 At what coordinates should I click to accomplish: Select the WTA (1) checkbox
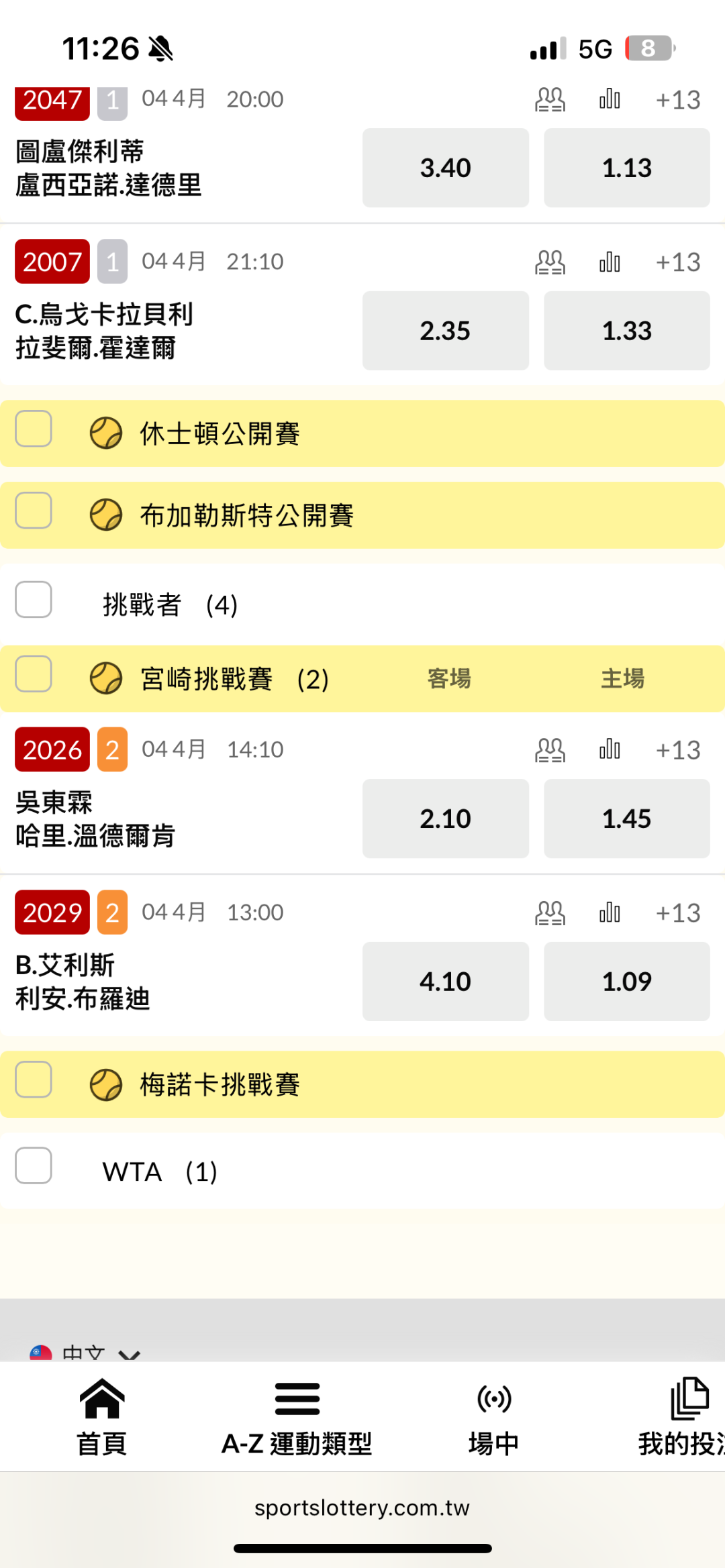[34, 1165]
